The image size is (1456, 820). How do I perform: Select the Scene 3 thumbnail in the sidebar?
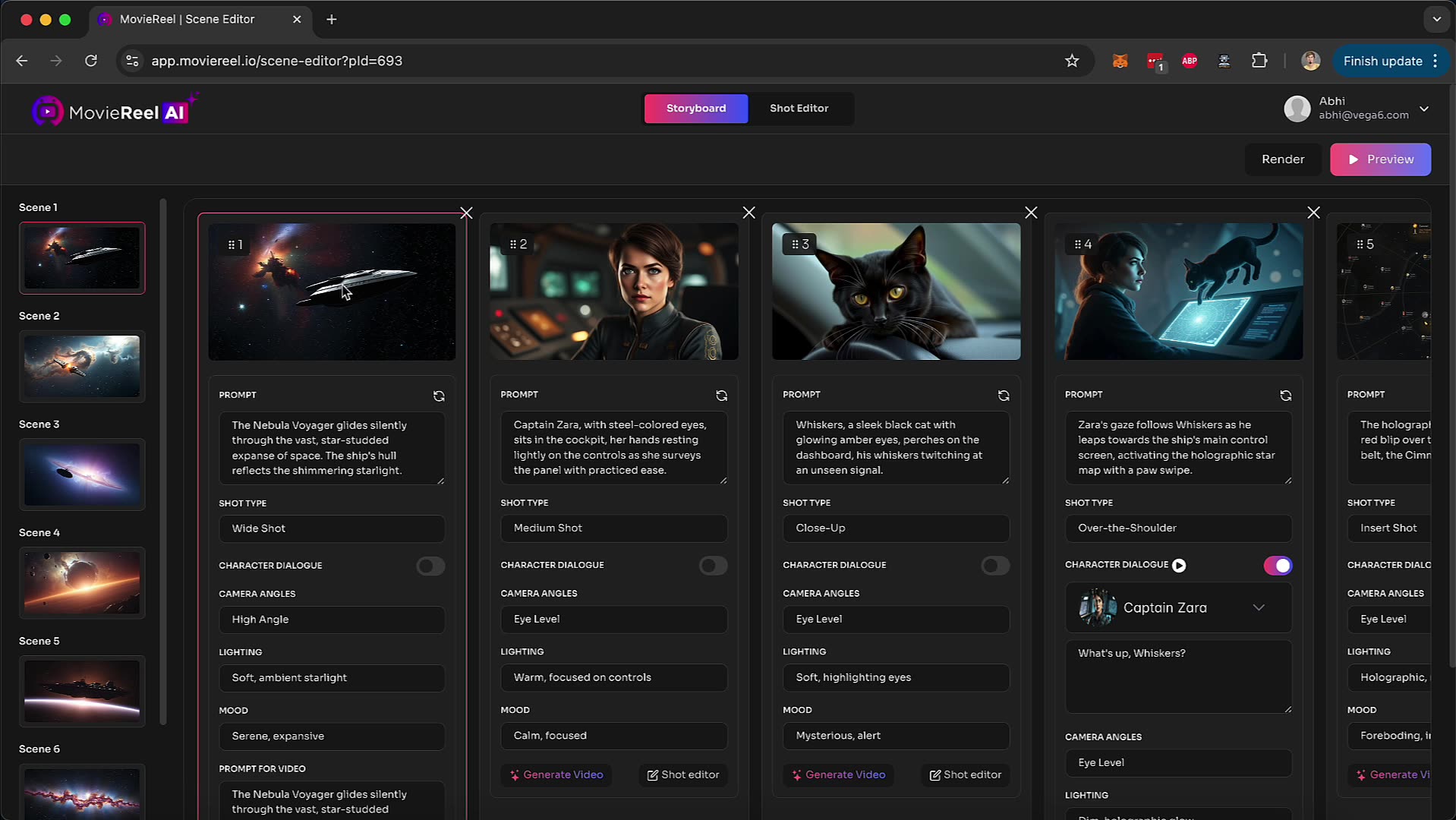coord(82,474)
